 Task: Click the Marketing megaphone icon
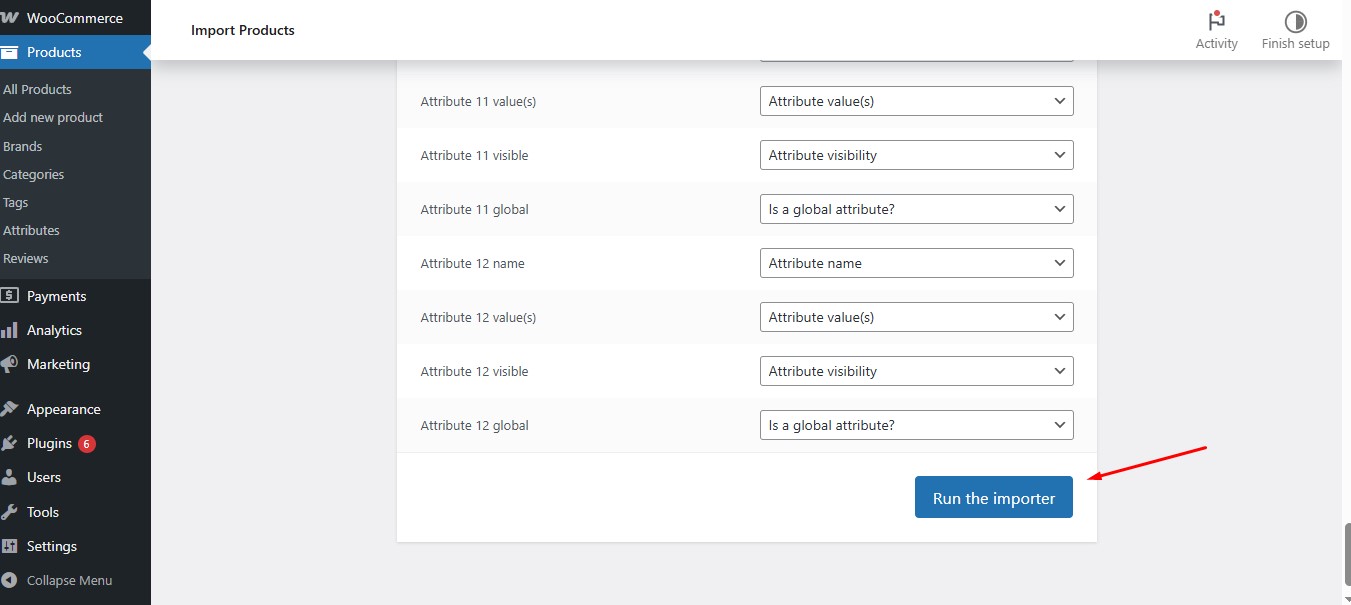tap(10, 364)
